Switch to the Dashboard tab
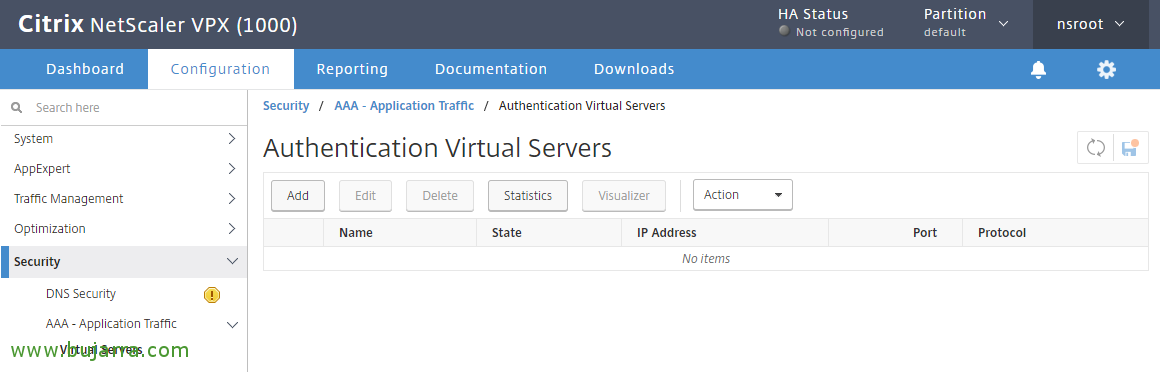Viewport: 1160px width, 372px height. tap(85, 70)
